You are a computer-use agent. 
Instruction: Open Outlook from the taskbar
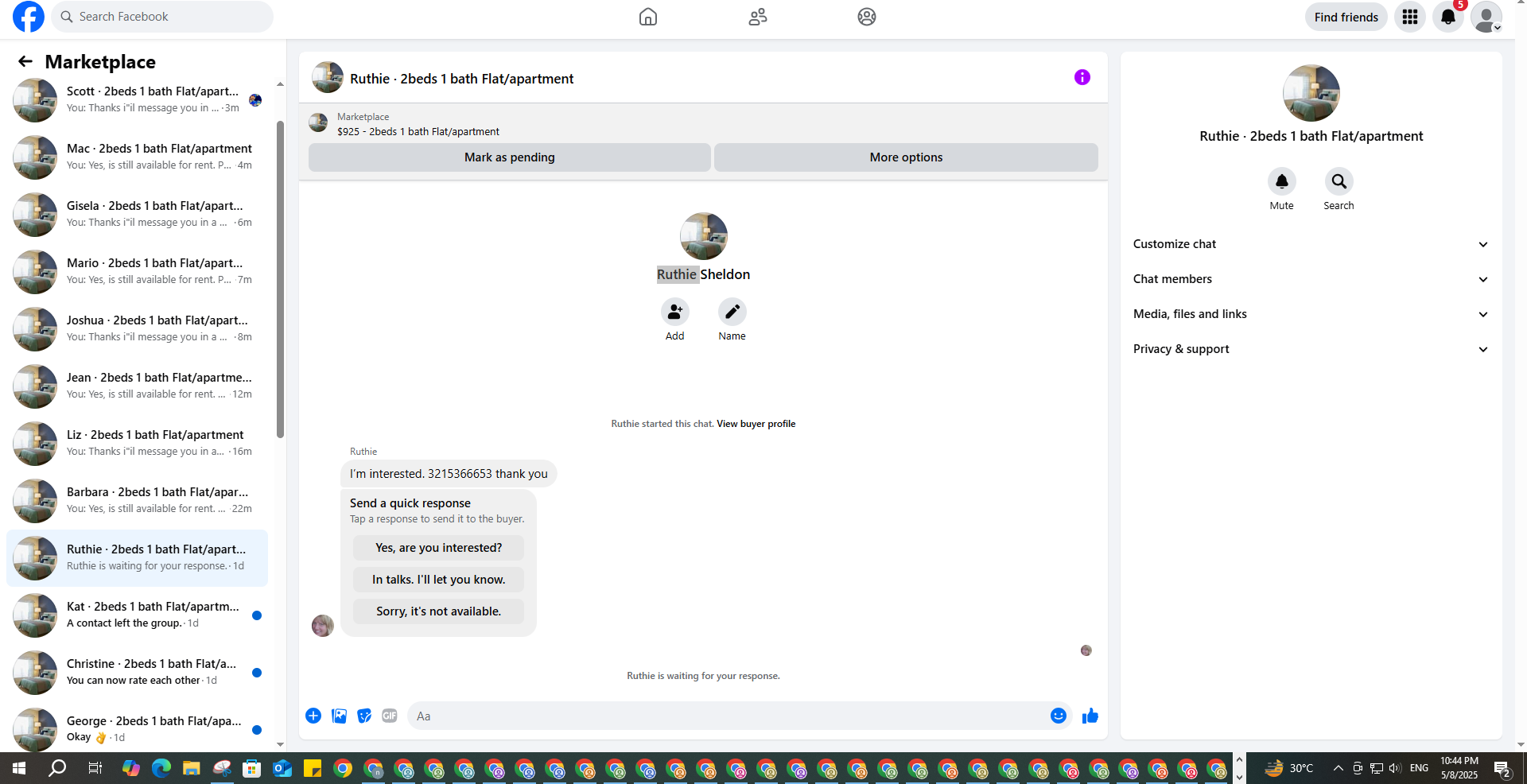[282, 768]
